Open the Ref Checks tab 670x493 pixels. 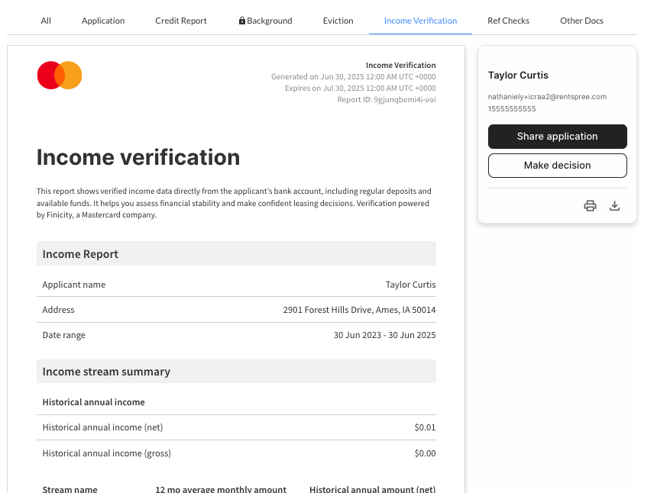(508, 21)
